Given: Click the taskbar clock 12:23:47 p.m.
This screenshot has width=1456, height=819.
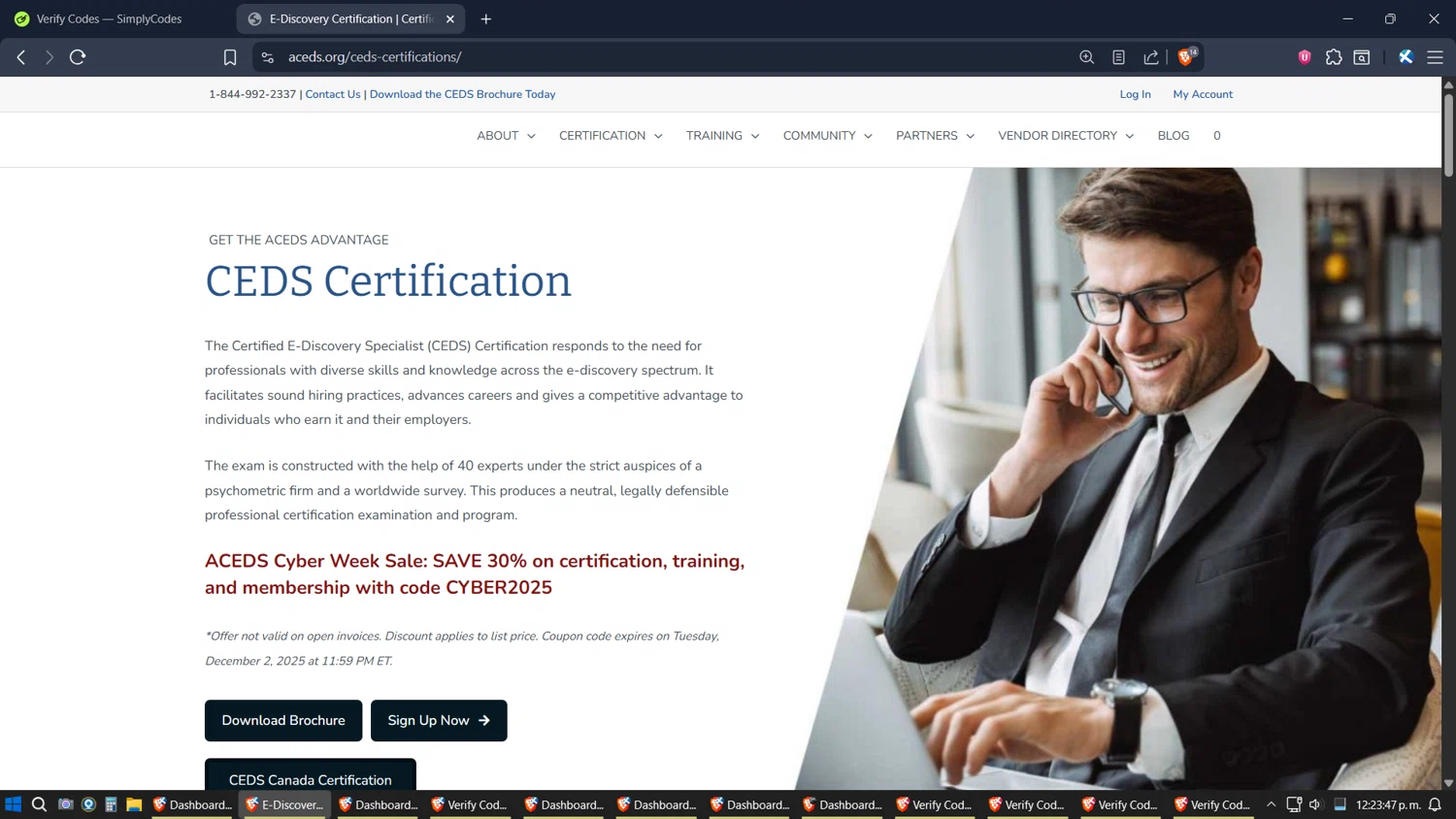Looking at the screenshot, I should 1388,804.
